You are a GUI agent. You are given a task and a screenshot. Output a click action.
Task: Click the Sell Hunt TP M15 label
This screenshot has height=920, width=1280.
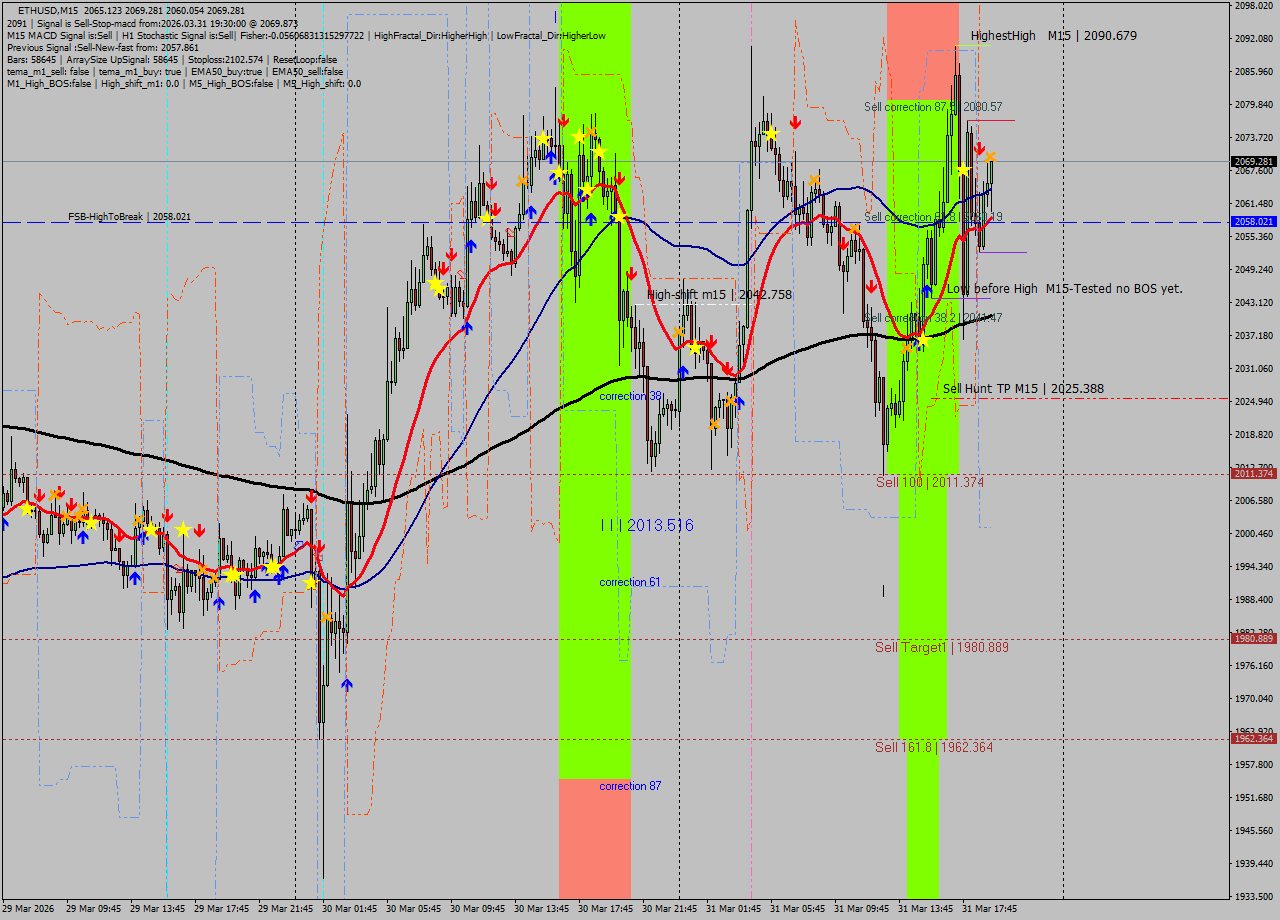[1023, 389]
